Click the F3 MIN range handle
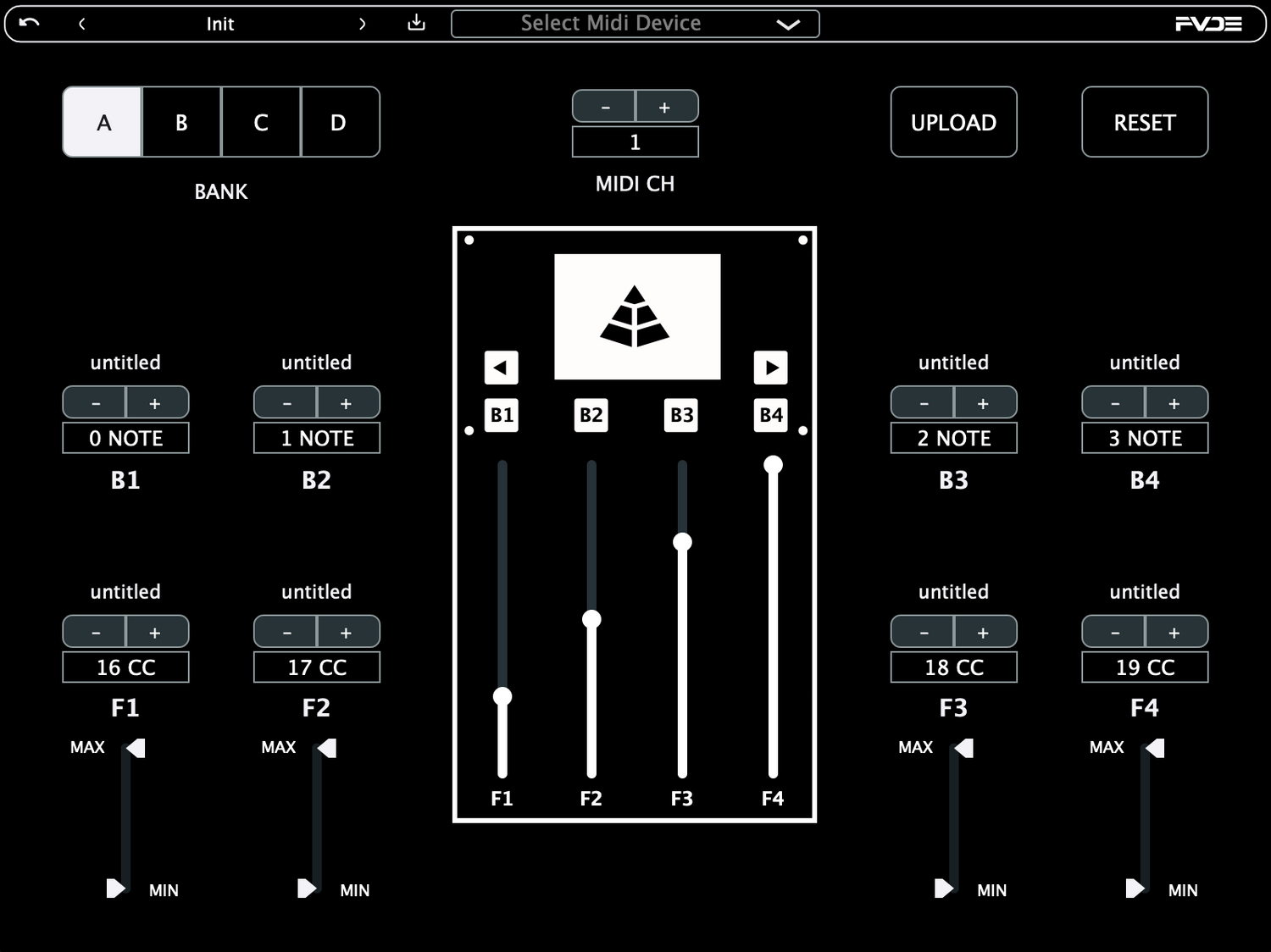Viewport: 1271px width, 952px height. (944, 888)
